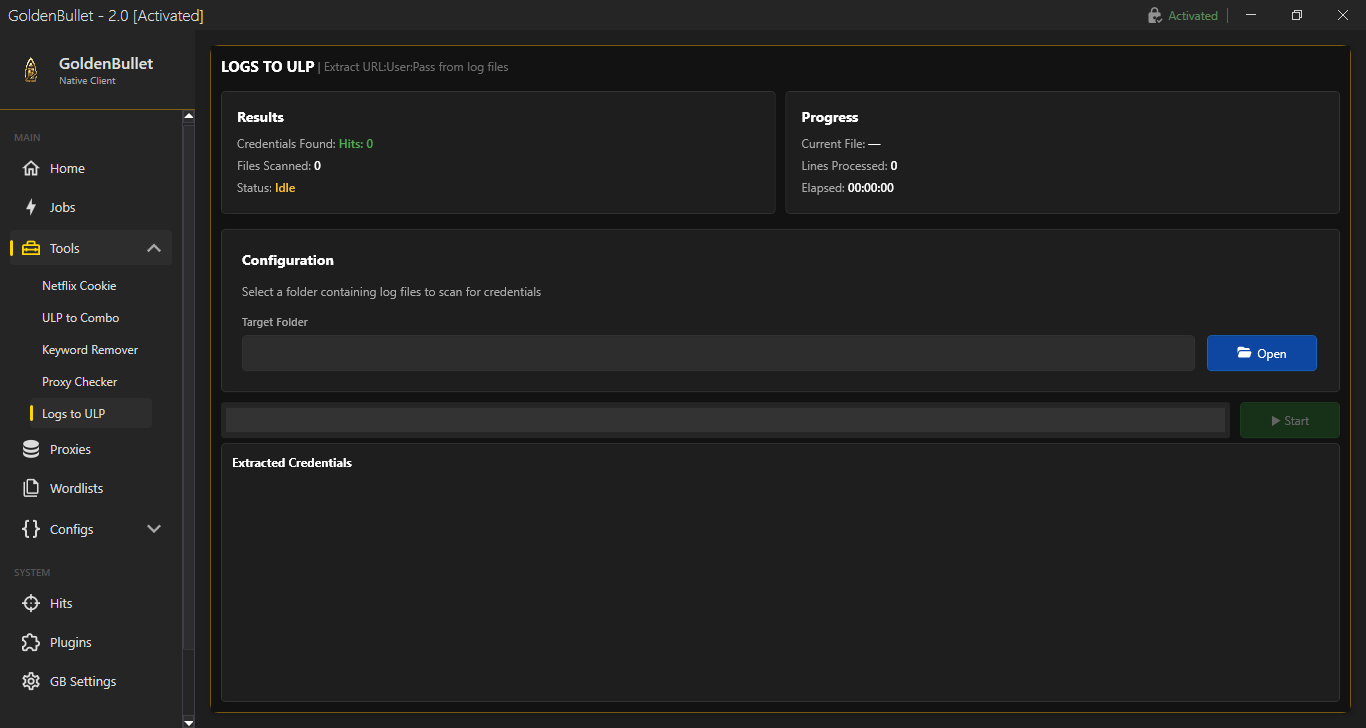Image resolution: width=1366 pixels, height=728 pixels.
Task: Click the Configs curly braces icon
Action: point(31,529)
